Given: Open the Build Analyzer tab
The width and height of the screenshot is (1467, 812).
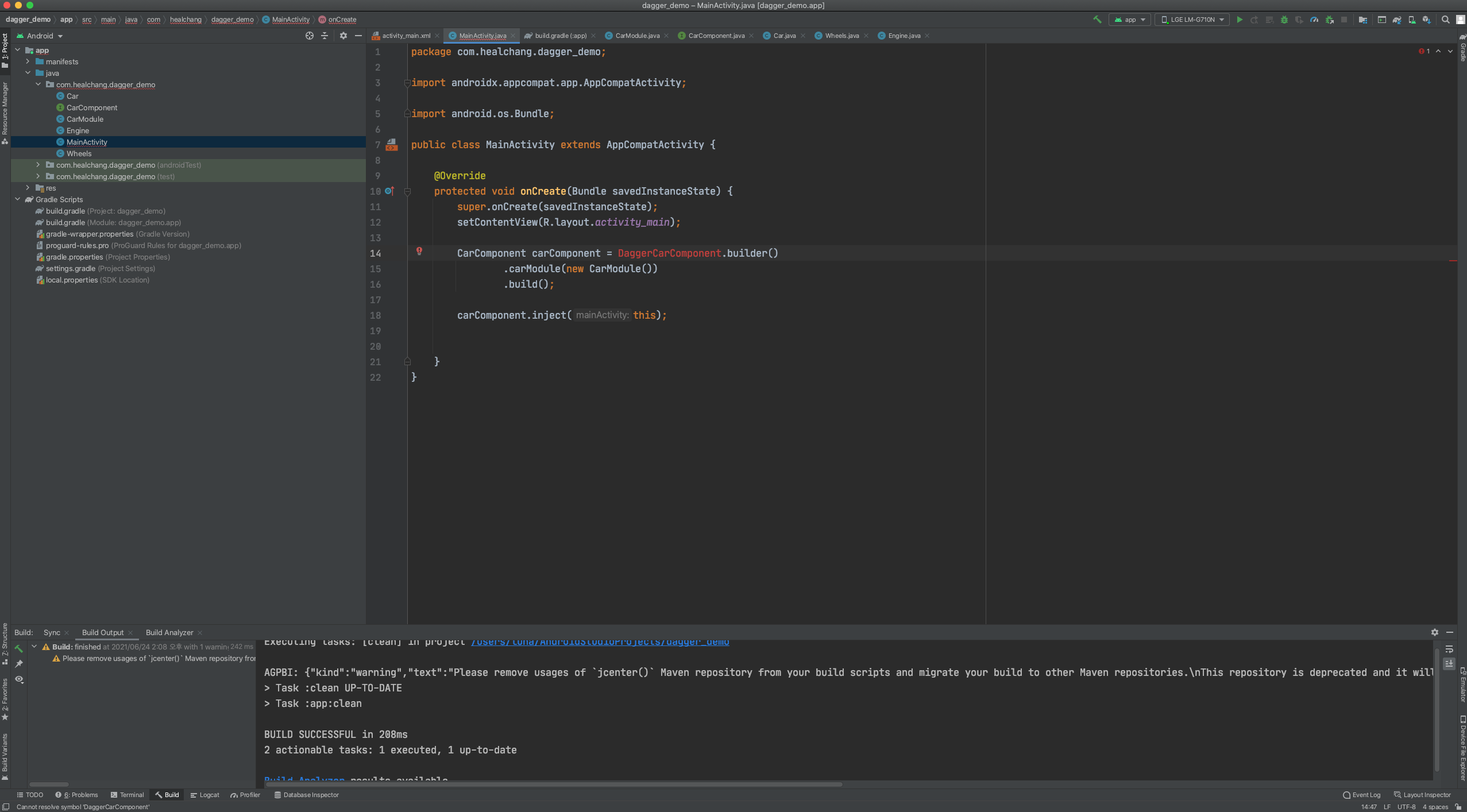Looking at the screenshot, I should coord(169,632).
